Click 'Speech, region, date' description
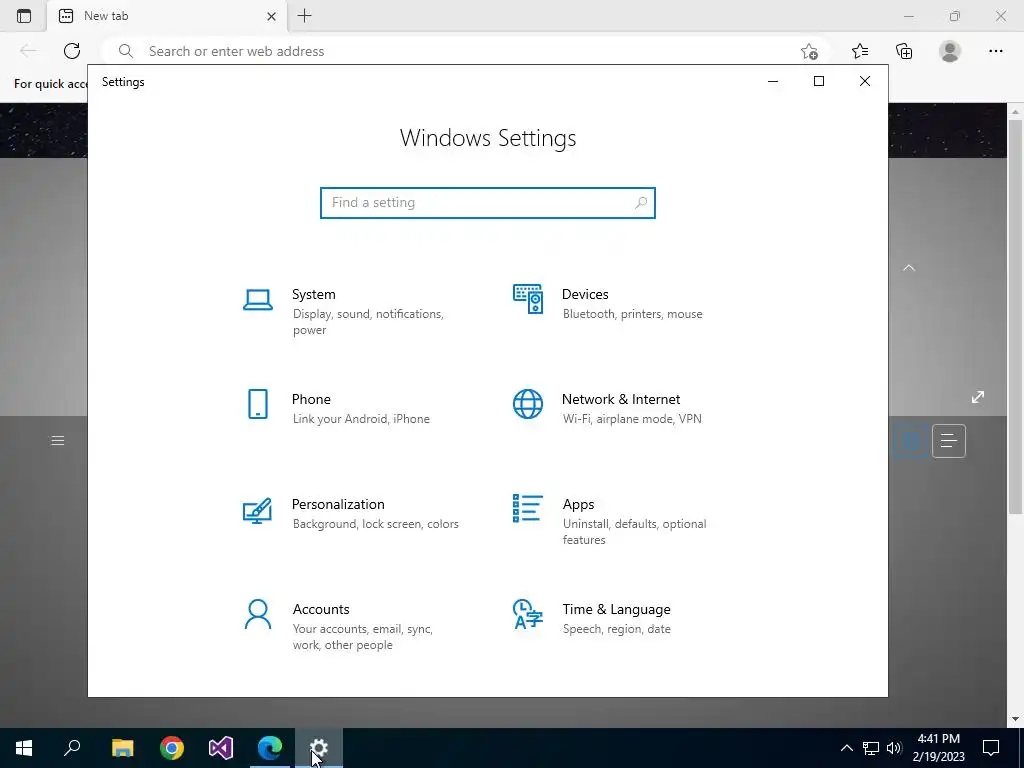The width and height of the screenshot is (1024, 768). (616, 629)
